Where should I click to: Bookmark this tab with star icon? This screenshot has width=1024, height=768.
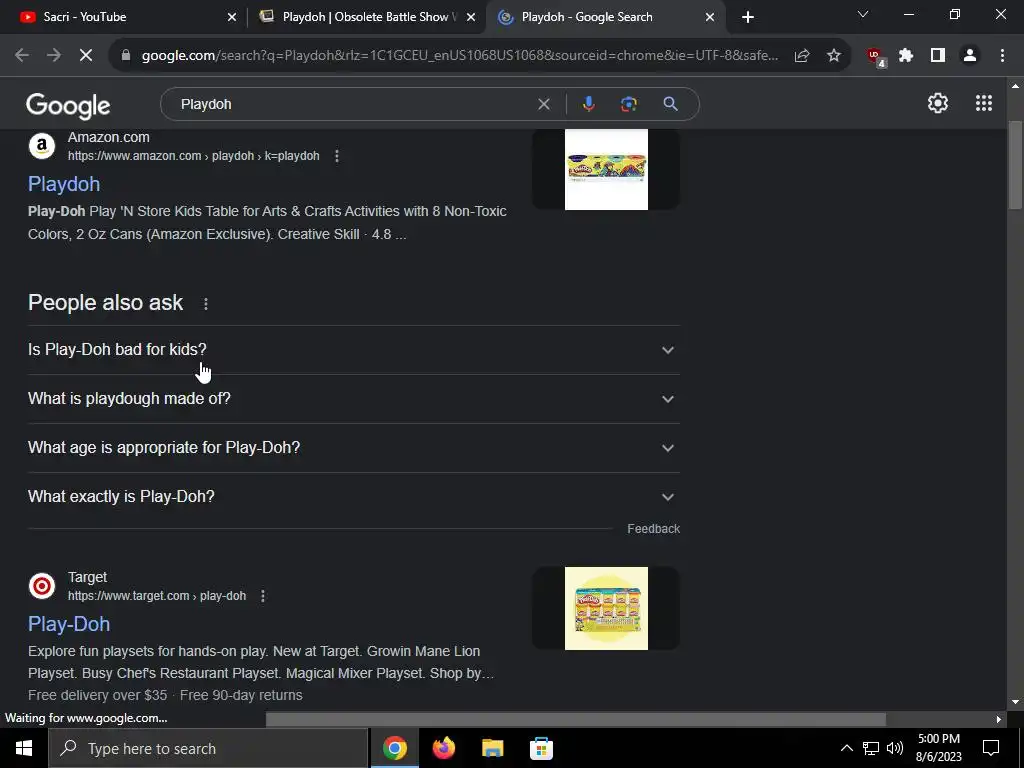click(834, 56)
